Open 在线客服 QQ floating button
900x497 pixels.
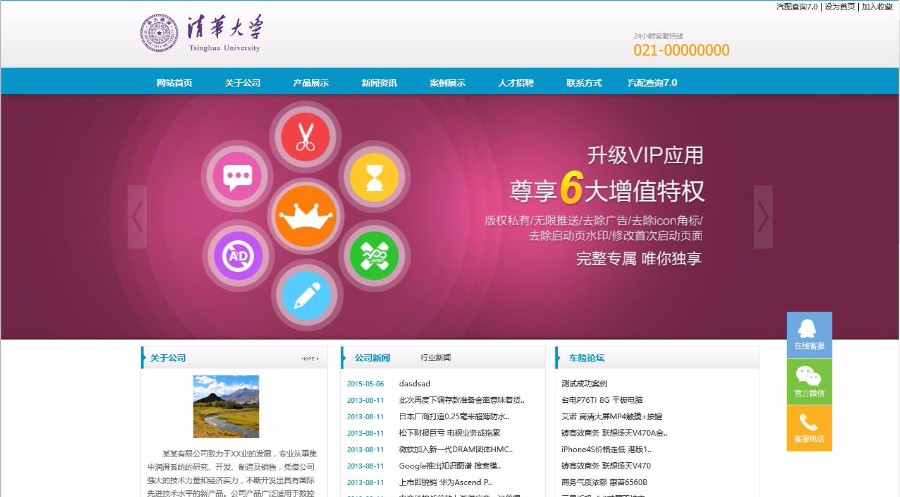(x=809, y=335)
